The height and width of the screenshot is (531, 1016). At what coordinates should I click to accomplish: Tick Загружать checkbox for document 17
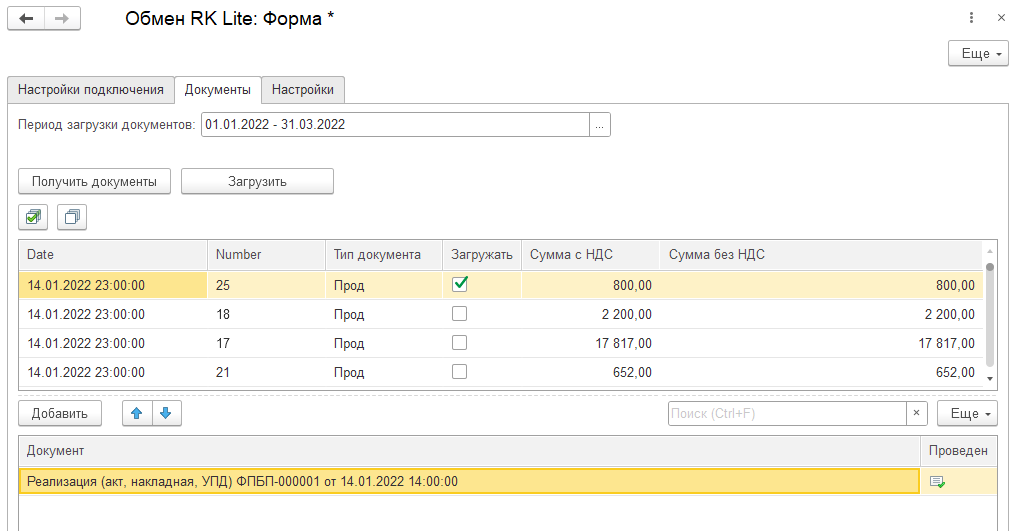(x=460, y=343)
